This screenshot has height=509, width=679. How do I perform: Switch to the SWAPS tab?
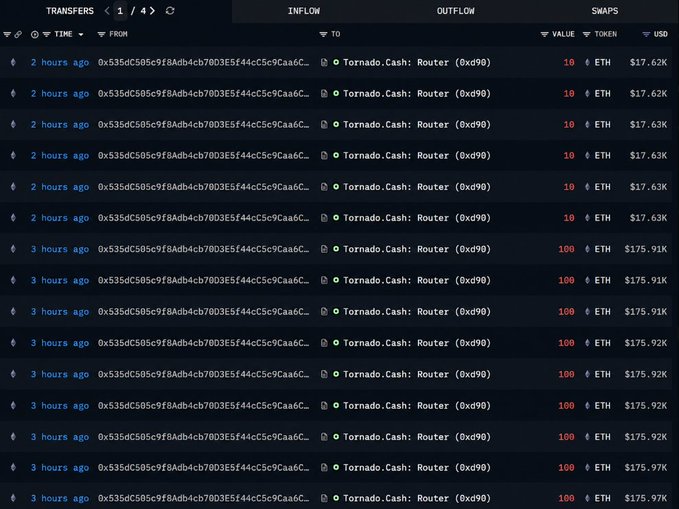click(605, 11)
